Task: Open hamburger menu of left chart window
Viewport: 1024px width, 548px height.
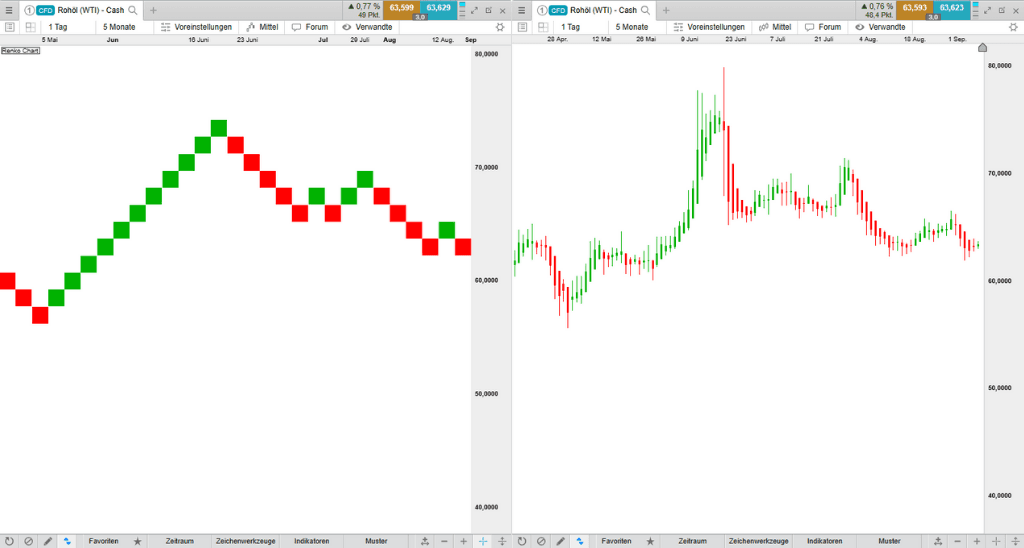Action: point(9,9)
